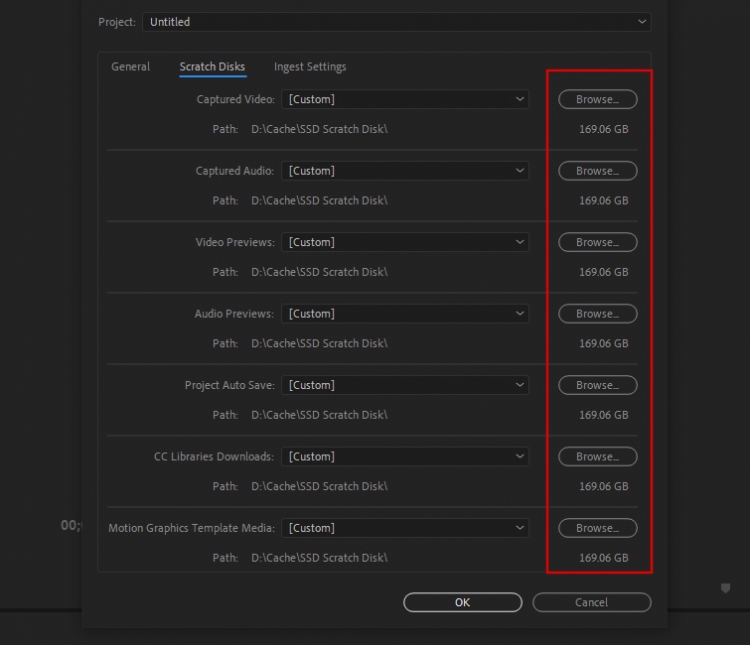The width and height of the screenshot is (750, 645).
Task: Expand the Captured Audio location dropdown
Action: (405, 171)
